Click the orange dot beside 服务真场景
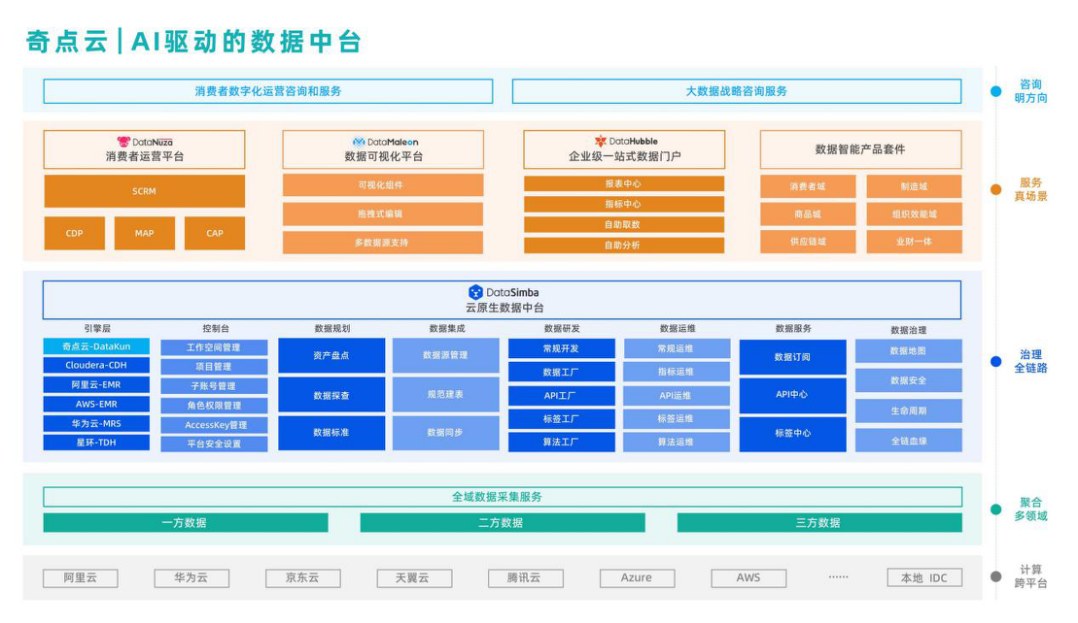The width and height of the screenshot is (1078, 623). (996, 189)
